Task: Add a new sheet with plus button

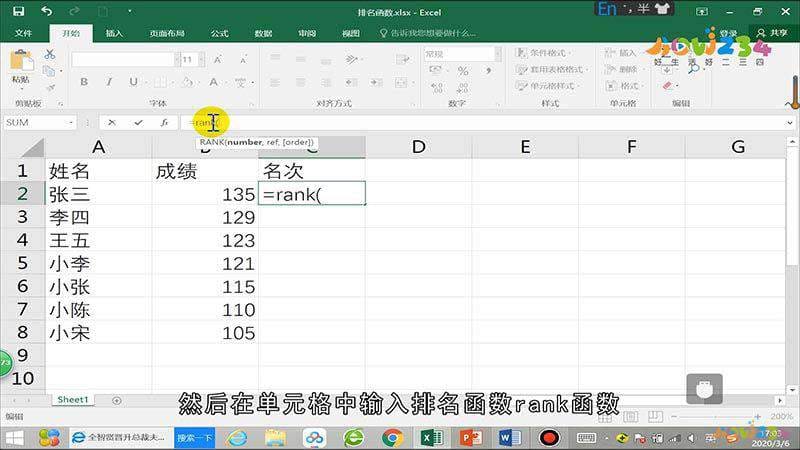Action: coord(117,401)
